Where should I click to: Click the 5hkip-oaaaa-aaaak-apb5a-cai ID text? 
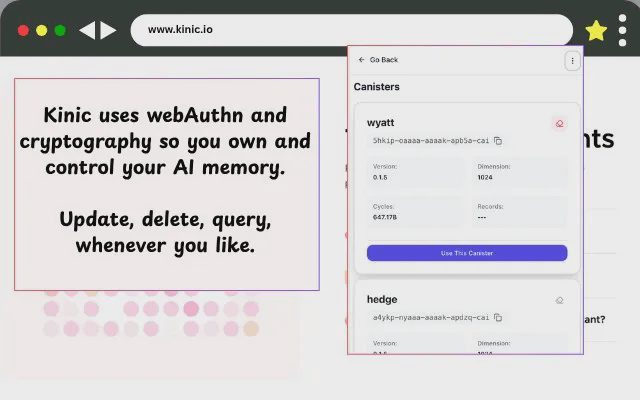[431, 141]
